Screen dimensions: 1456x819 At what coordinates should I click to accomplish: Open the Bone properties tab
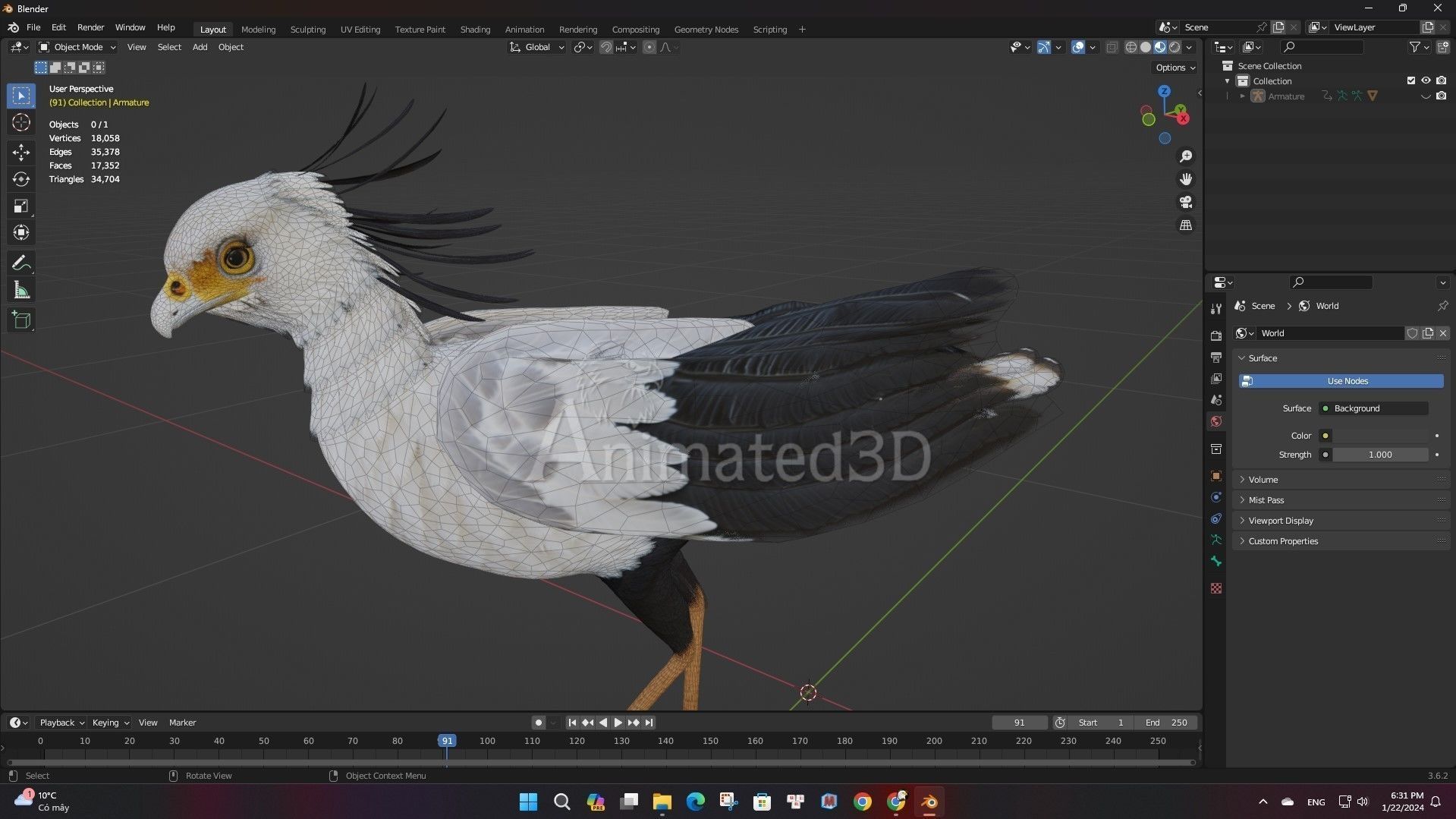point(1216,561)
